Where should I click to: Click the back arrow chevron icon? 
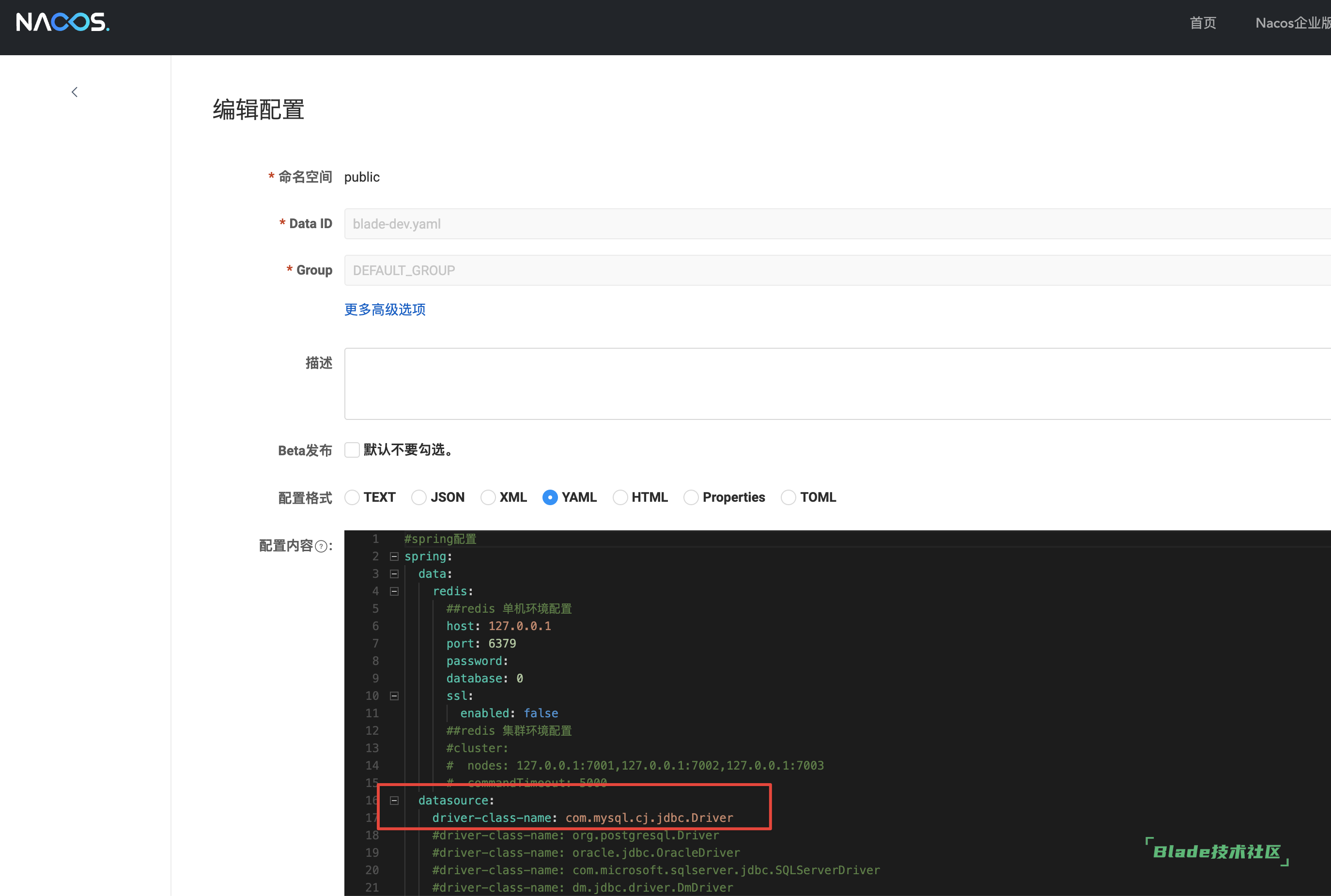pyautogui.click(x=74, y=92)
